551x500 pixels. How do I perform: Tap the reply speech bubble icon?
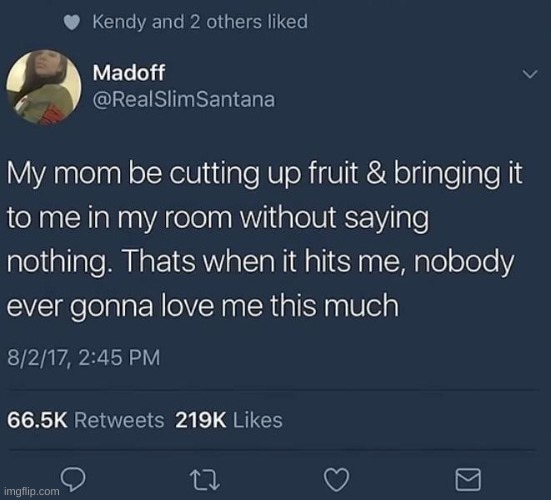click(73, 479)
